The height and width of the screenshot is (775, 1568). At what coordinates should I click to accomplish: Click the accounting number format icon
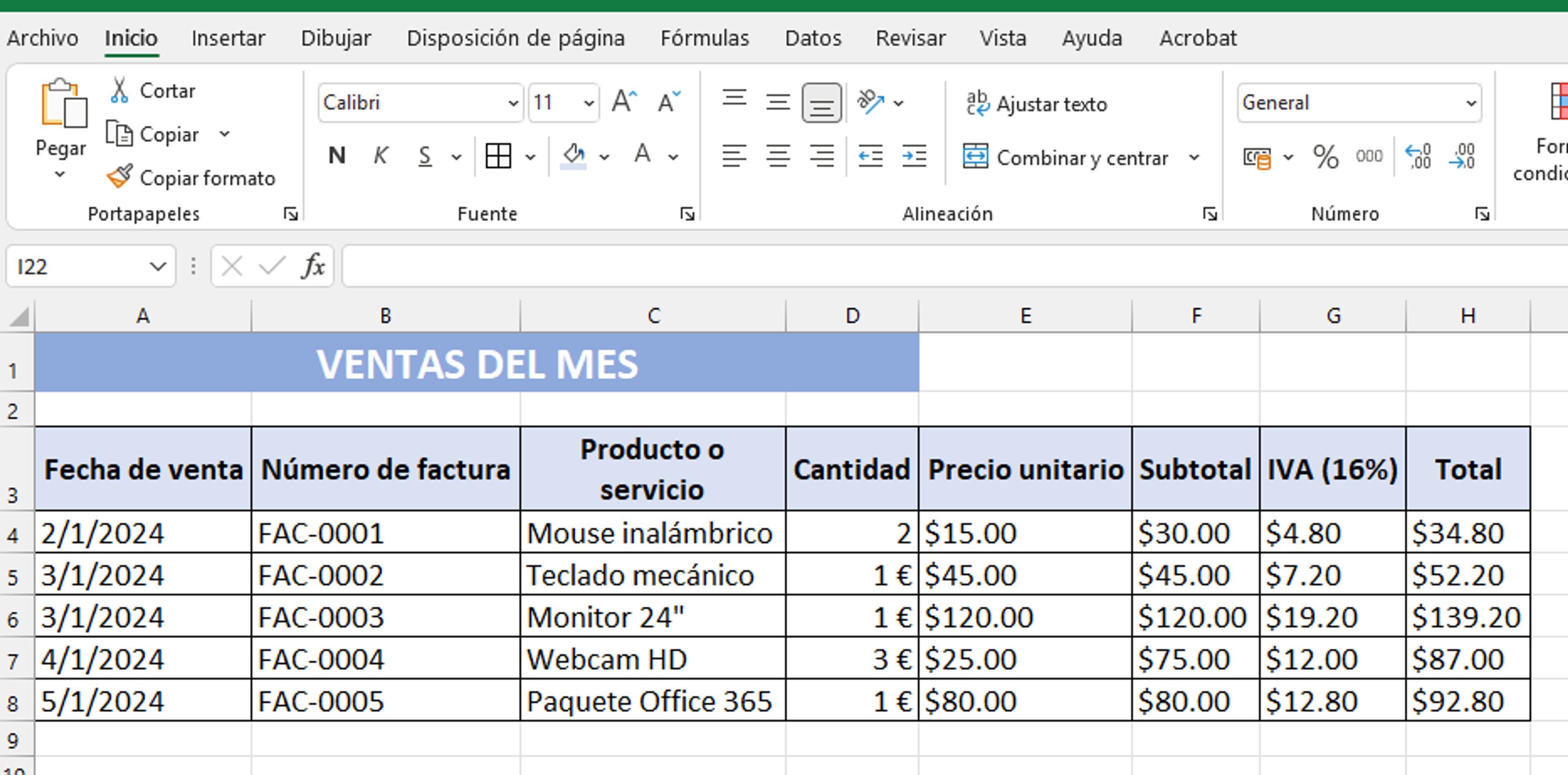(x=1257, y=158)
